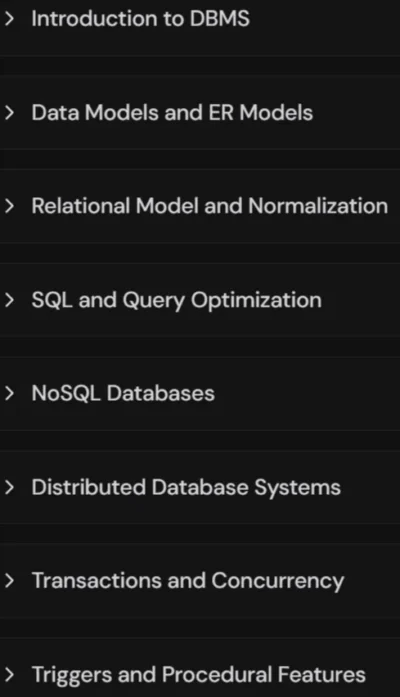Image resolution: width=400 pixels, height=697 pixels.
Task: Open the chevron next to SQL and Query Optimization
Action: pyautogui.click(x=9, y=300)
